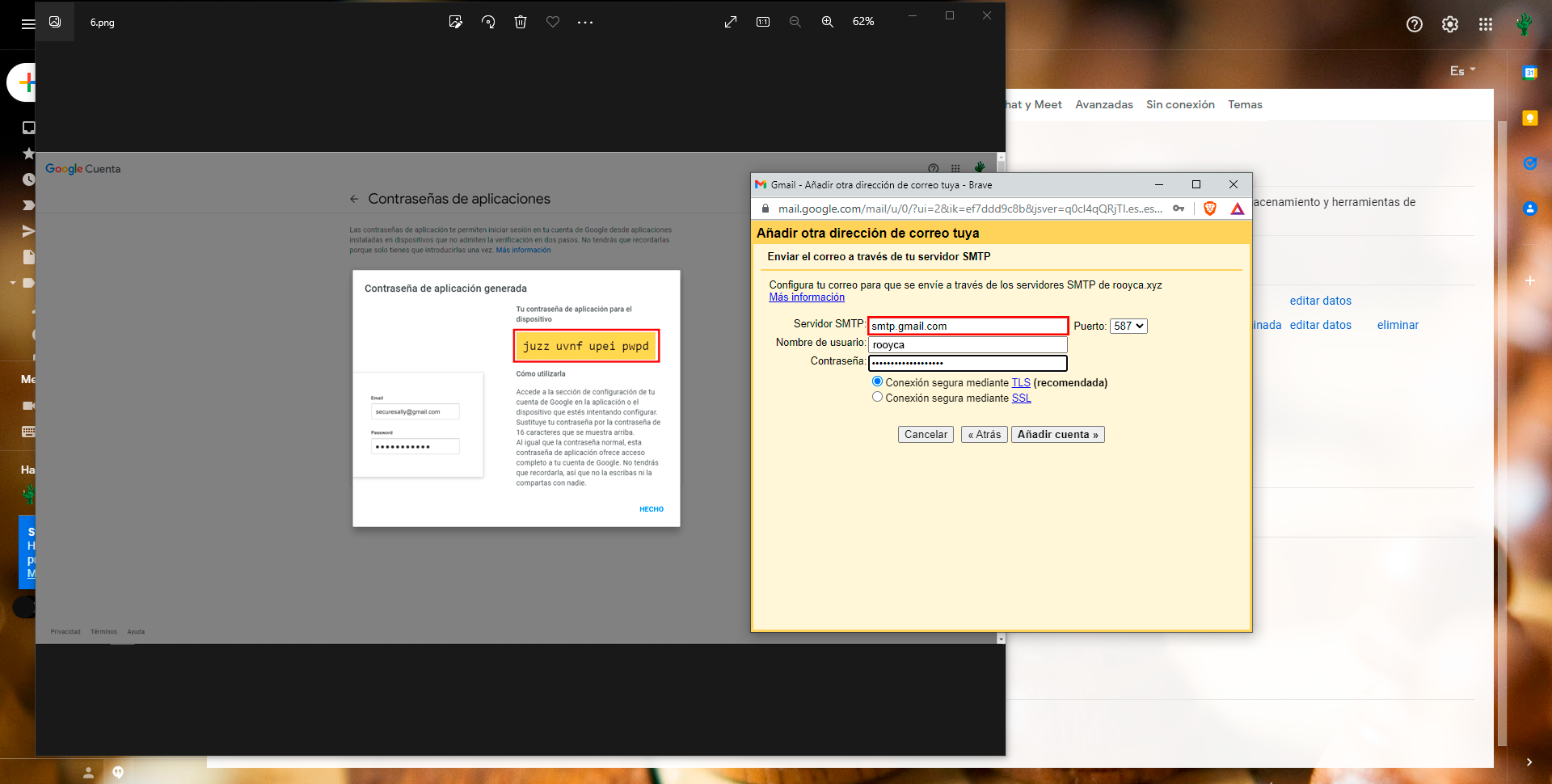1552x784 pixels.
Task: Click the 62% zoom level text in Photos
Action: pyautogui.click(x=863, y=22)
